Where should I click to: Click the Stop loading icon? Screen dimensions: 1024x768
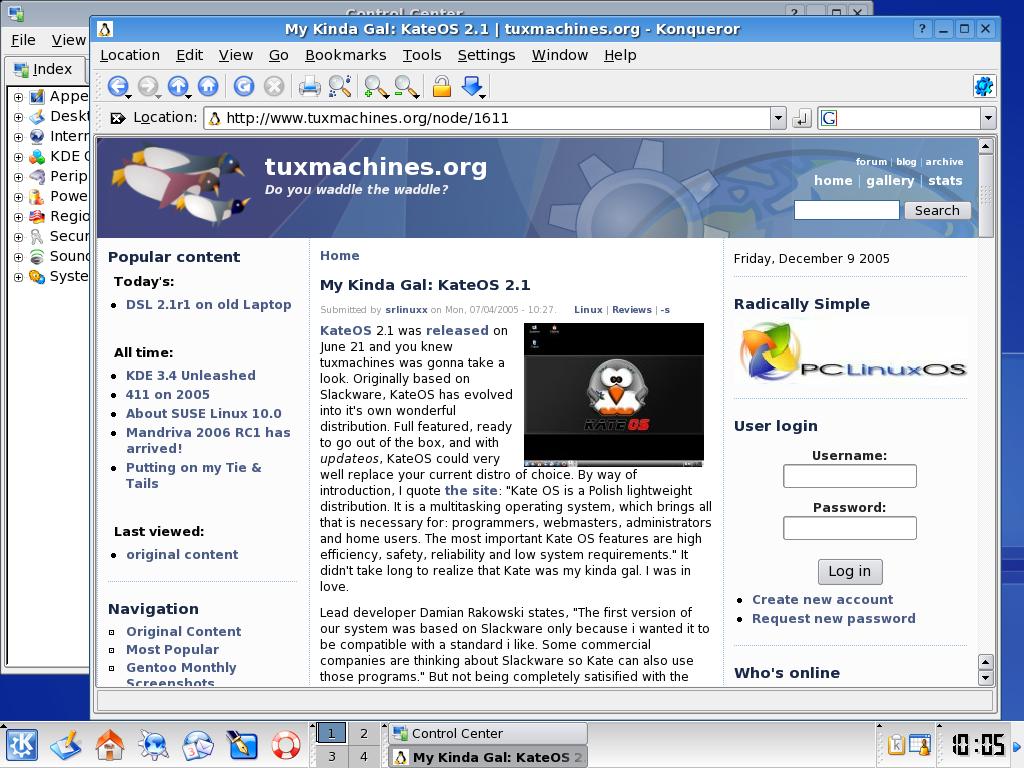(274, 86)
